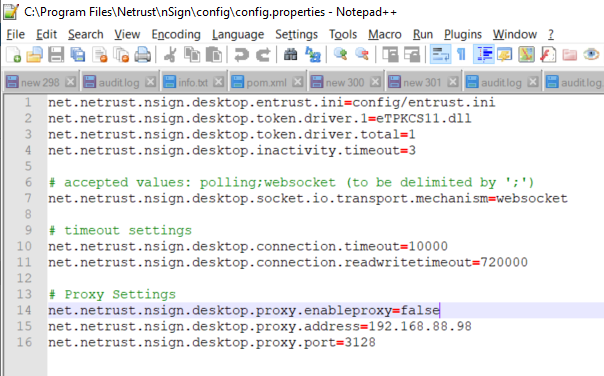Click the inactivity.timeout=3 line
This screenshot has height=376, width=604.
[232, 150]
